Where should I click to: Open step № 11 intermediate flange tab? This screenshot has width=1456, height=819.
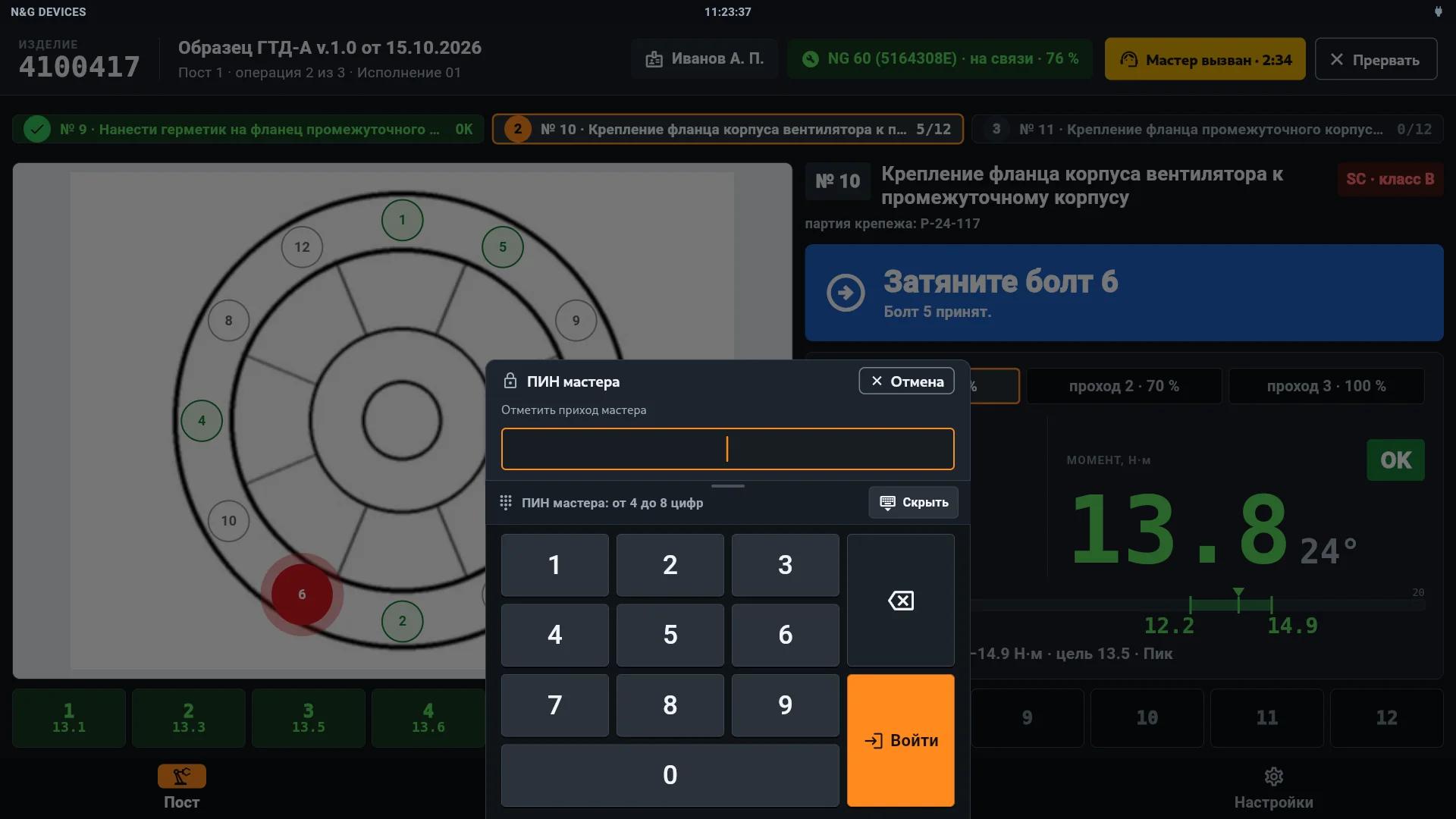click(1207, 129)
